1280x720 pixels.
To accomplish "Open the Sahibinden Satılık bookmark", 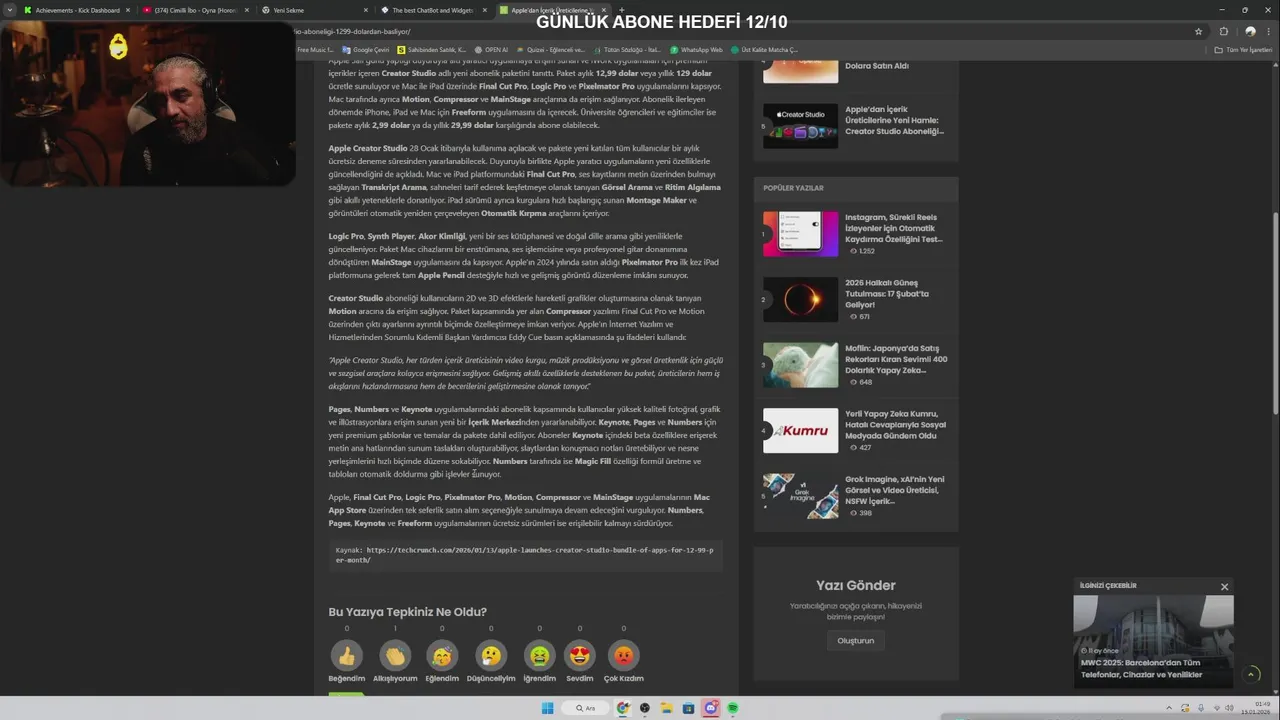I will point(432,49).
